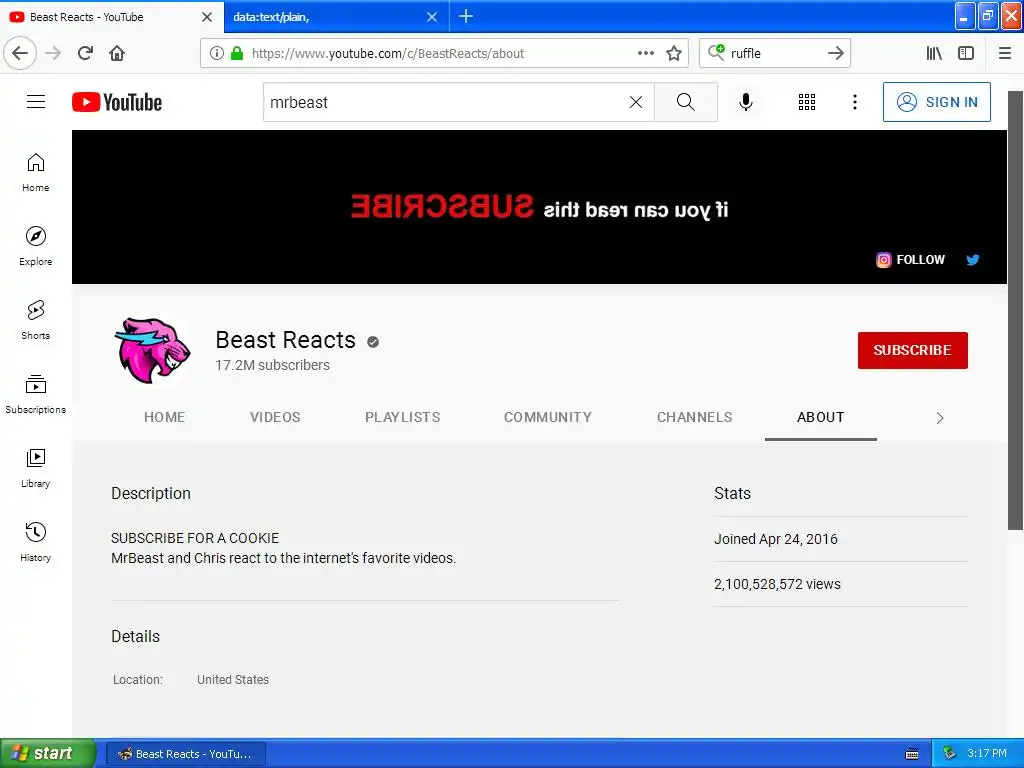The image size is (1024, 768).
Task: View secure connection padlock details
Action: click(238, 54)
